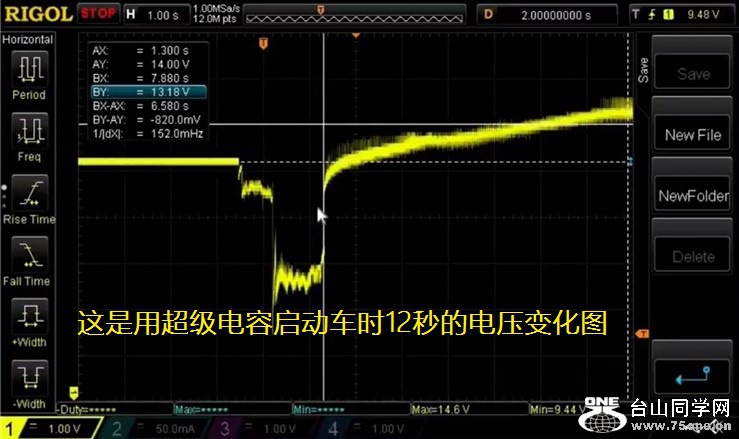This screenshot has height=439, width=739.
Task: Select the Period measurement icon
Action: [x=29, y=70]
